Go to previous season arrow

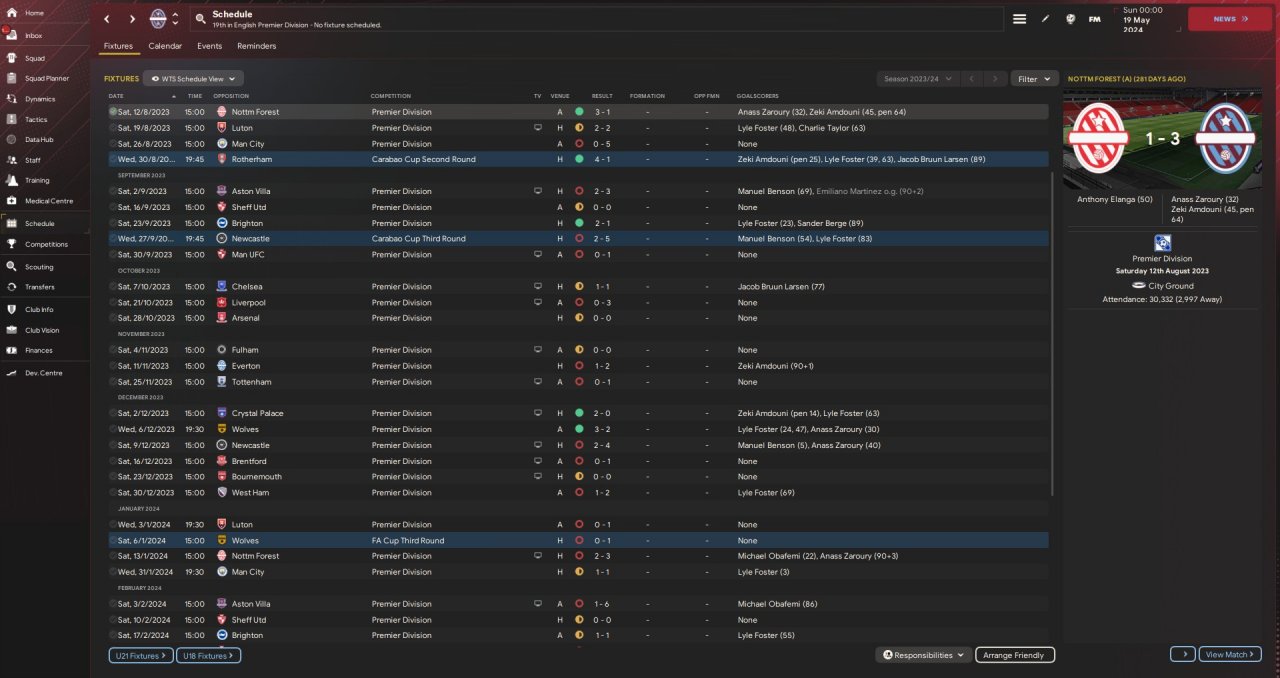point(971,78)
